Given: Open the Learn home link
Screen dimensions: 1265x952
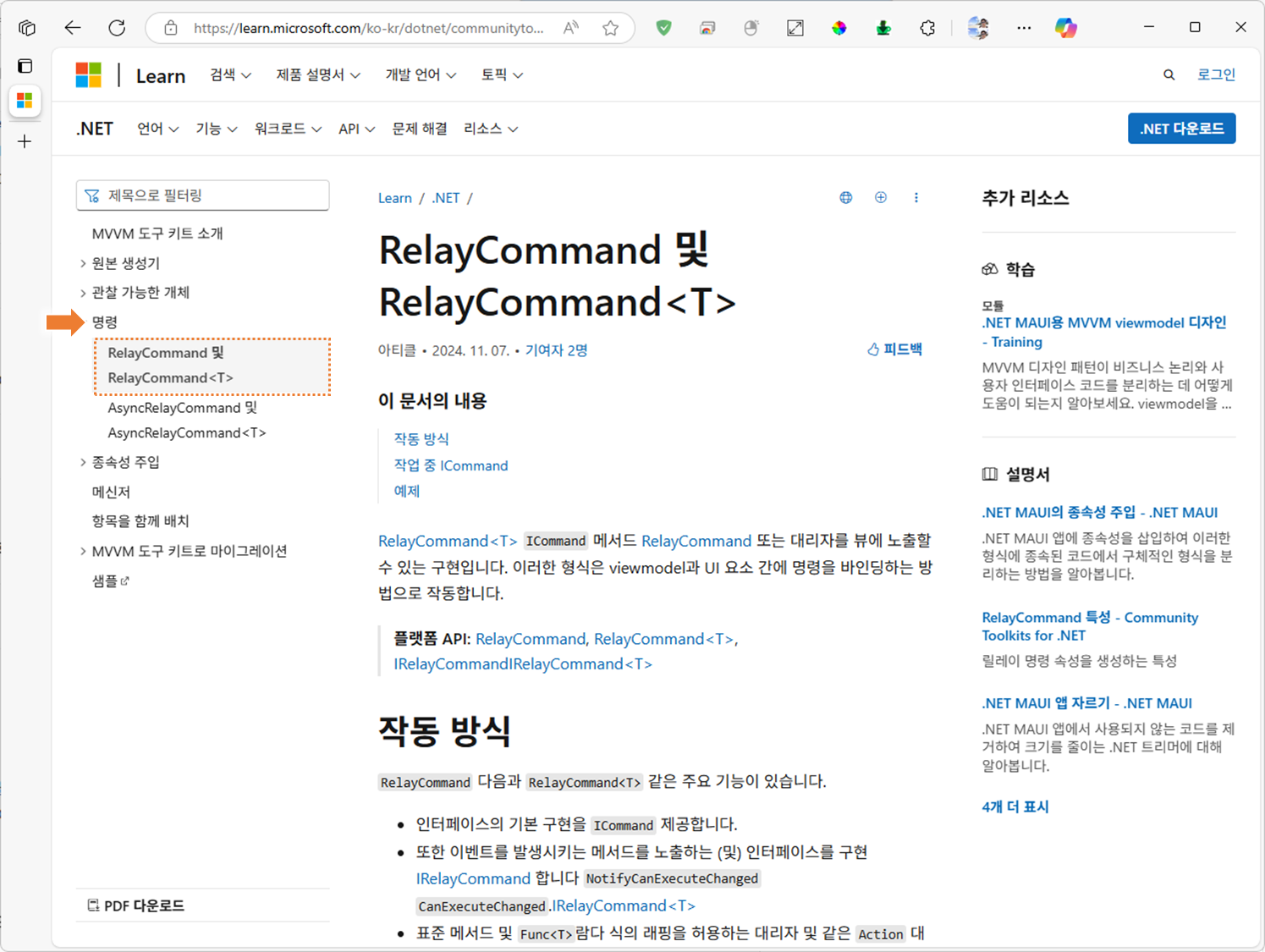Looking at the screenshot, I should [160, 75].
